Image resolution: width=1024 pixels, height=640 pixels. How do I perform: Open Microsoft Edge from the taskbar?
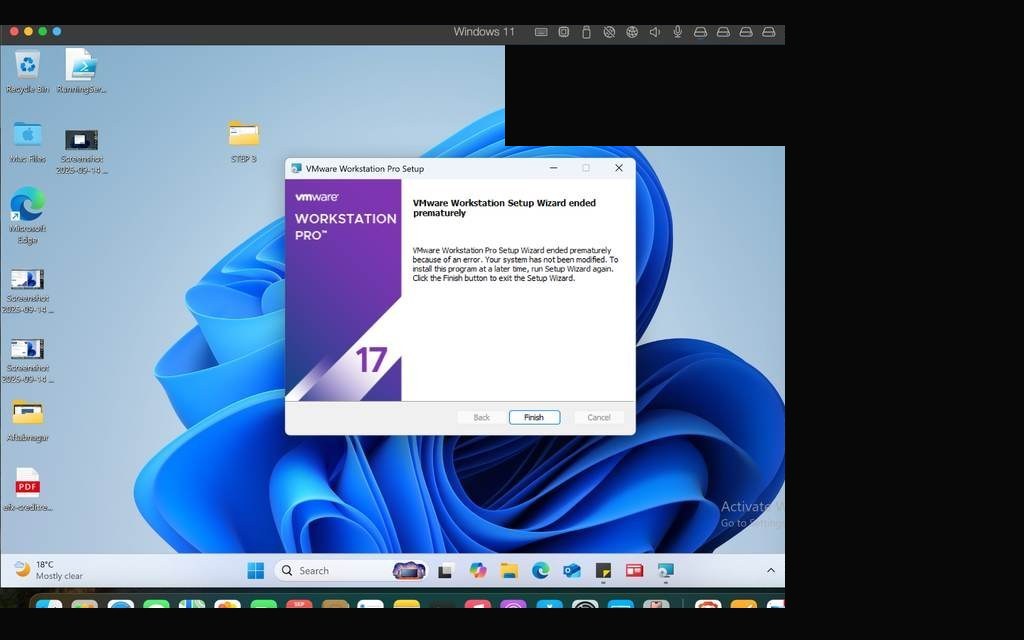(x=541, y=571)
